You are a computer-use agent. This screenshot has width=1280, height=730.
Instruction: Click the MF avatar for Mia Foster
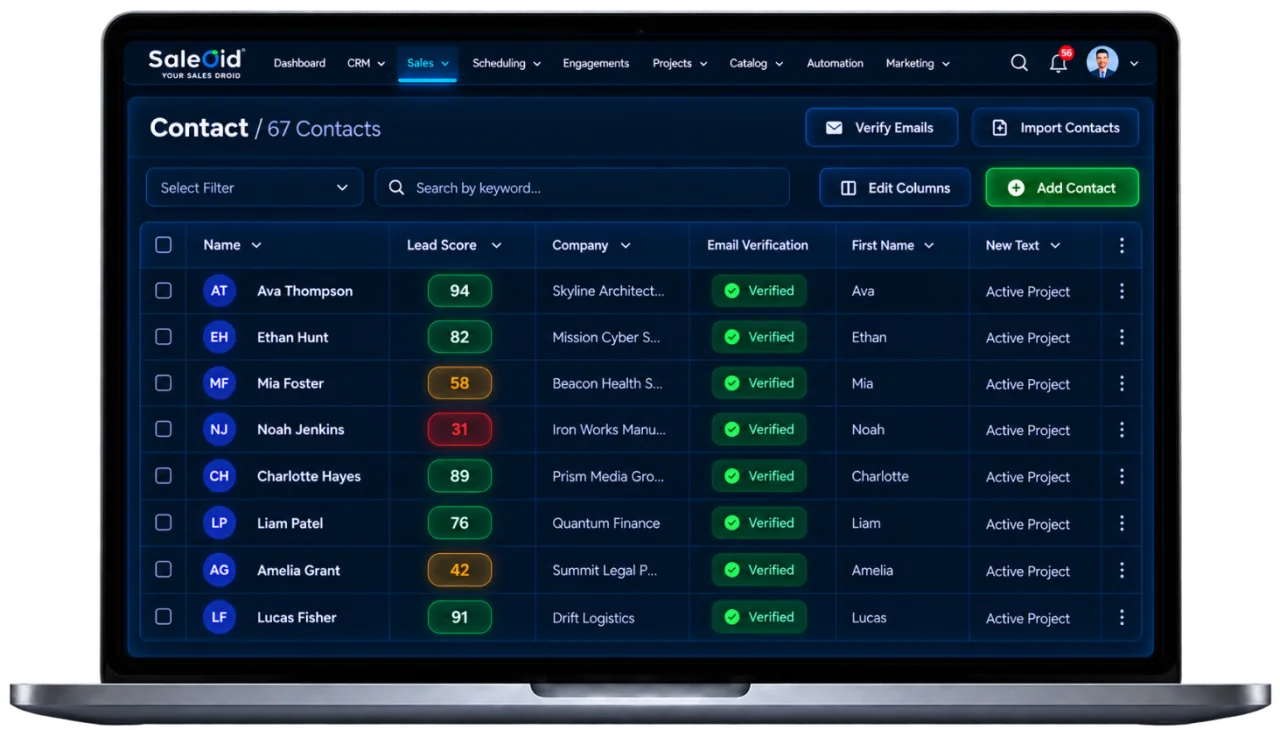(x=219, y=383)
